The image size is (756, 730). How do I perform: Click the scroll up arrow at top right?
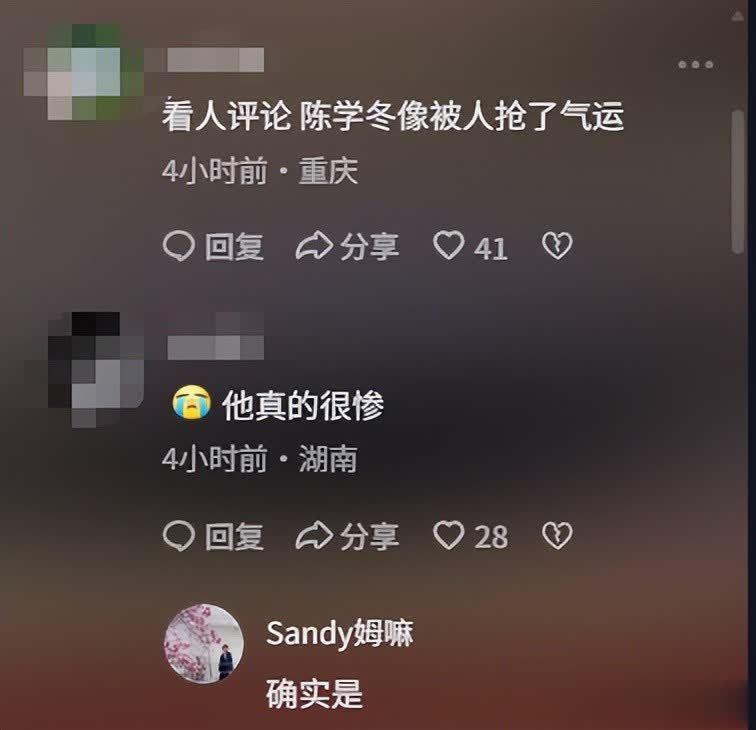click(x=738, y=17)
